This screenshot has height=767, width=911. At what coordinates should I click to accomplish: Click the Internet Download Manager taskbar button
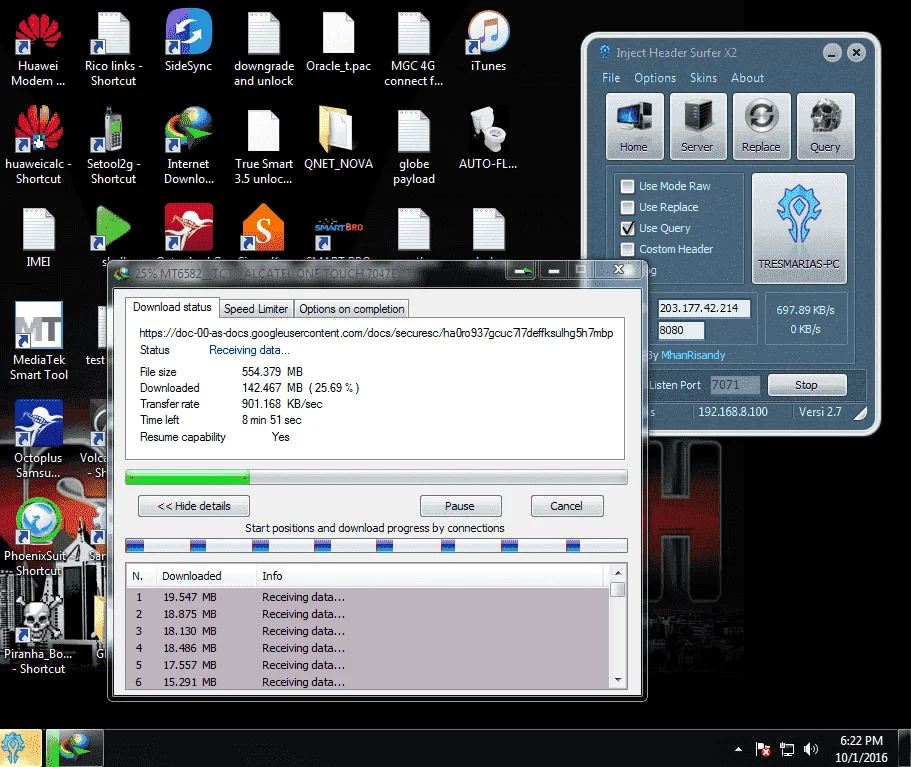pos(75,748)
